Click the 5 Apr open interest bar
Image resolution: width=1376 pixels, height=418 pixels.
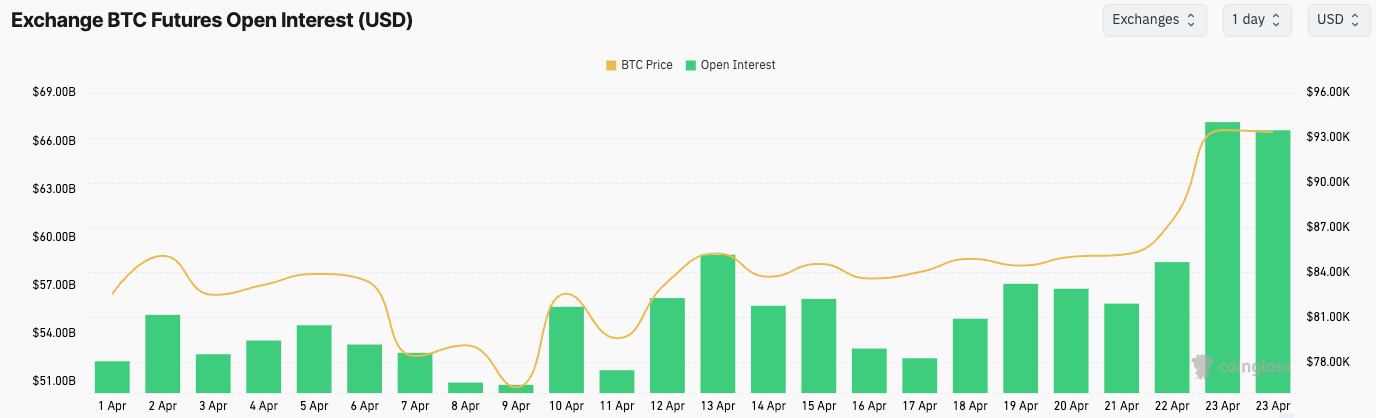(314, 359)
